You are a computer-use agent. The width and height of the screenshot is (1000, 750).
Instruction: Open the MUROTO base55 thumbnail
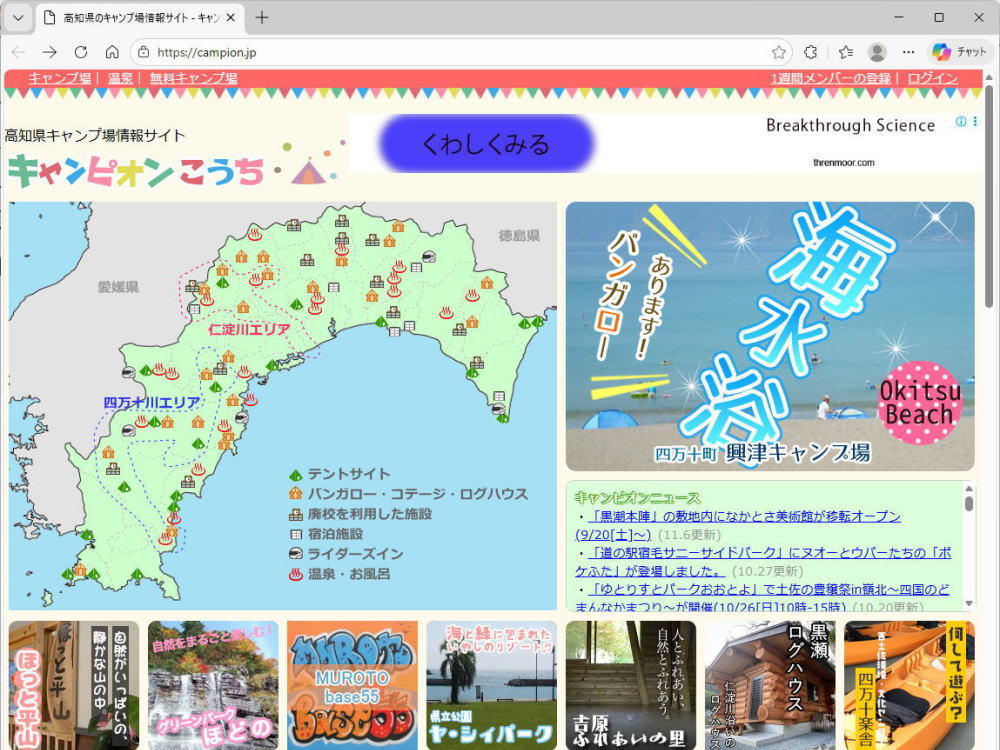pos(352,685)
